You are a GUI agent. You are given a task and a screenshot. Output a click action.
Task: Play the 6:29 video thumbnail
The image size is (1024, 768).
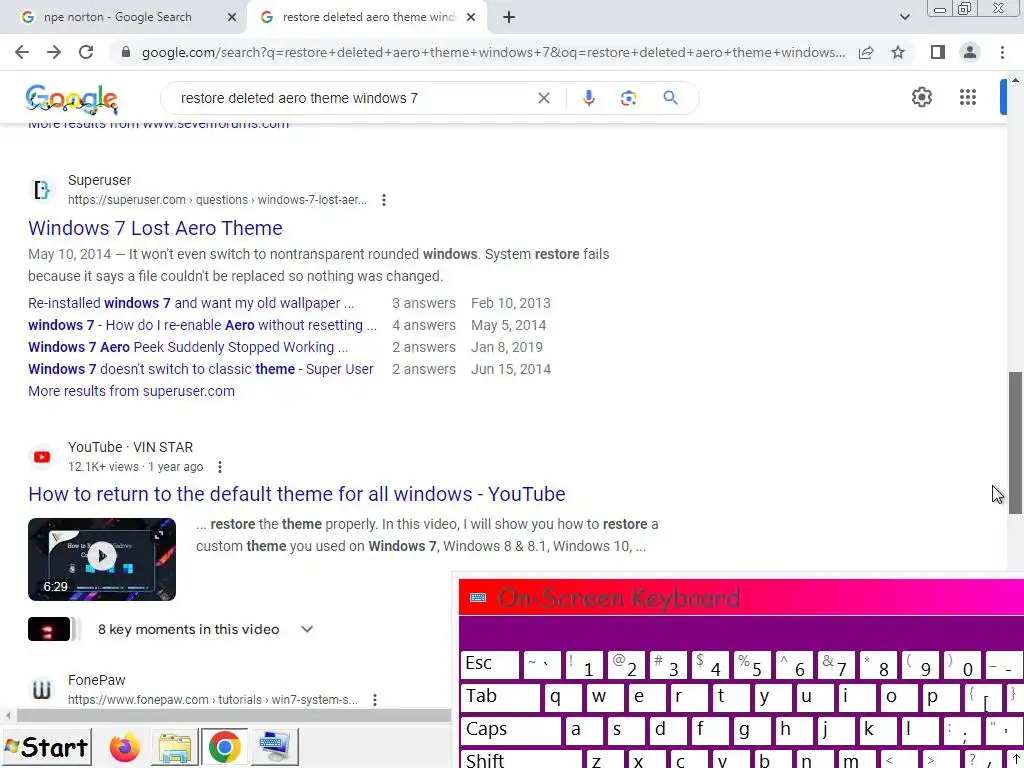tap(102, 559)
